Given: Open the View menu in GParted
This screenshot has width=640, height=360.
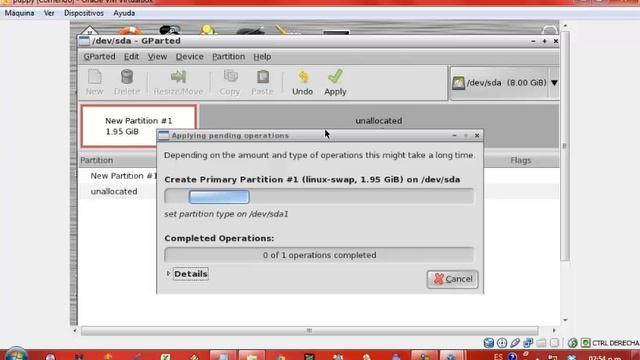Looking at the screenshot, I should point(157,57).
